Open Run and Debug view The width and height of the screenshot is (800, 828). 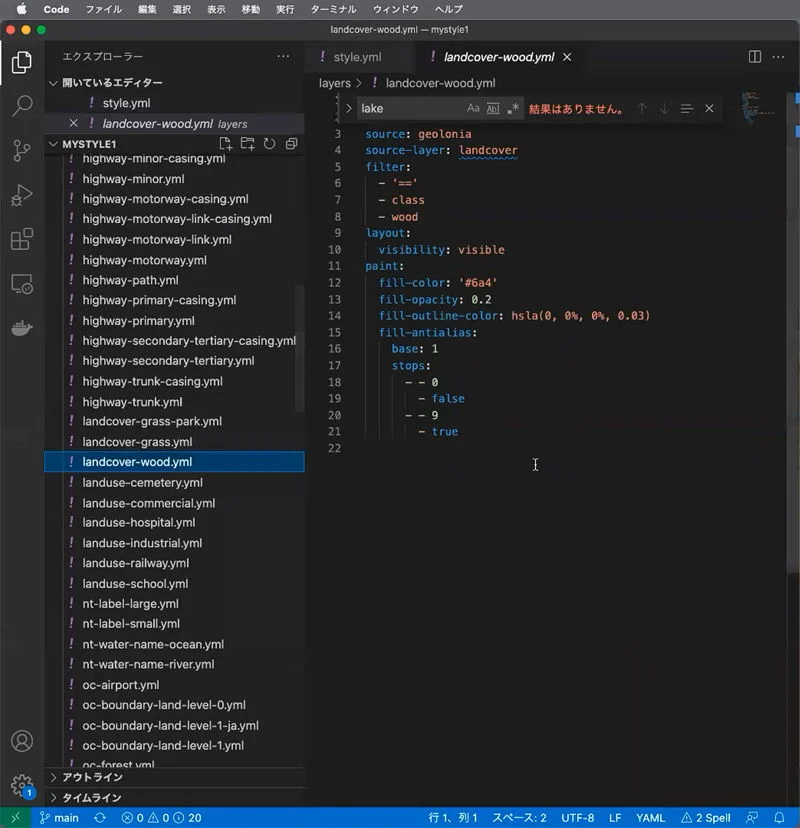coord(22,195)
